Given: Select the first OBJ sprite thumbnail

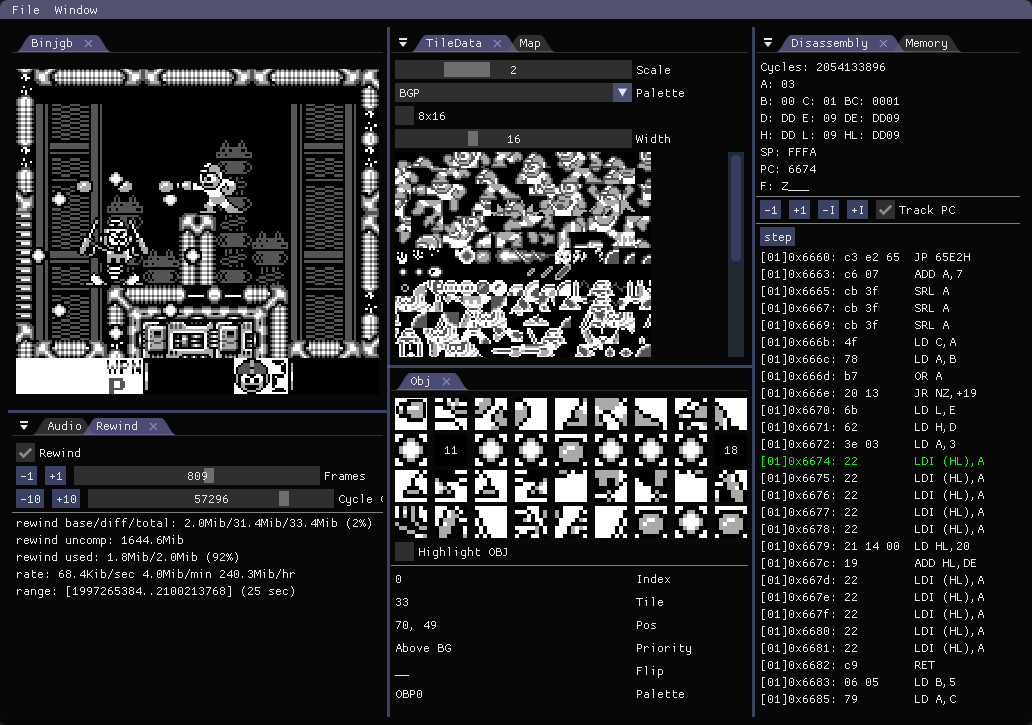Looking at the screenshot, I should click(x=411, y=413).
